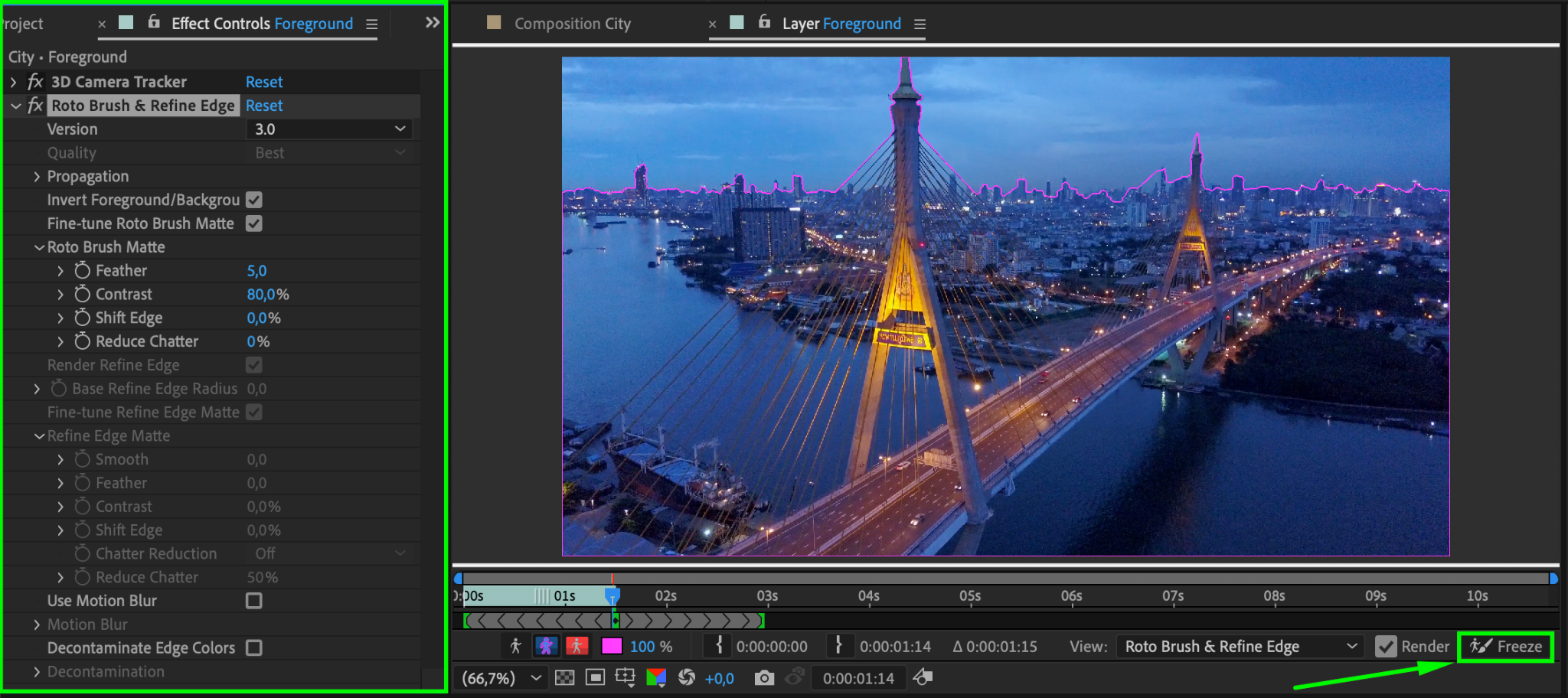Open the Version 3.0 dropdown
This screenshot has width=1568, height=698.
(329, 129)
